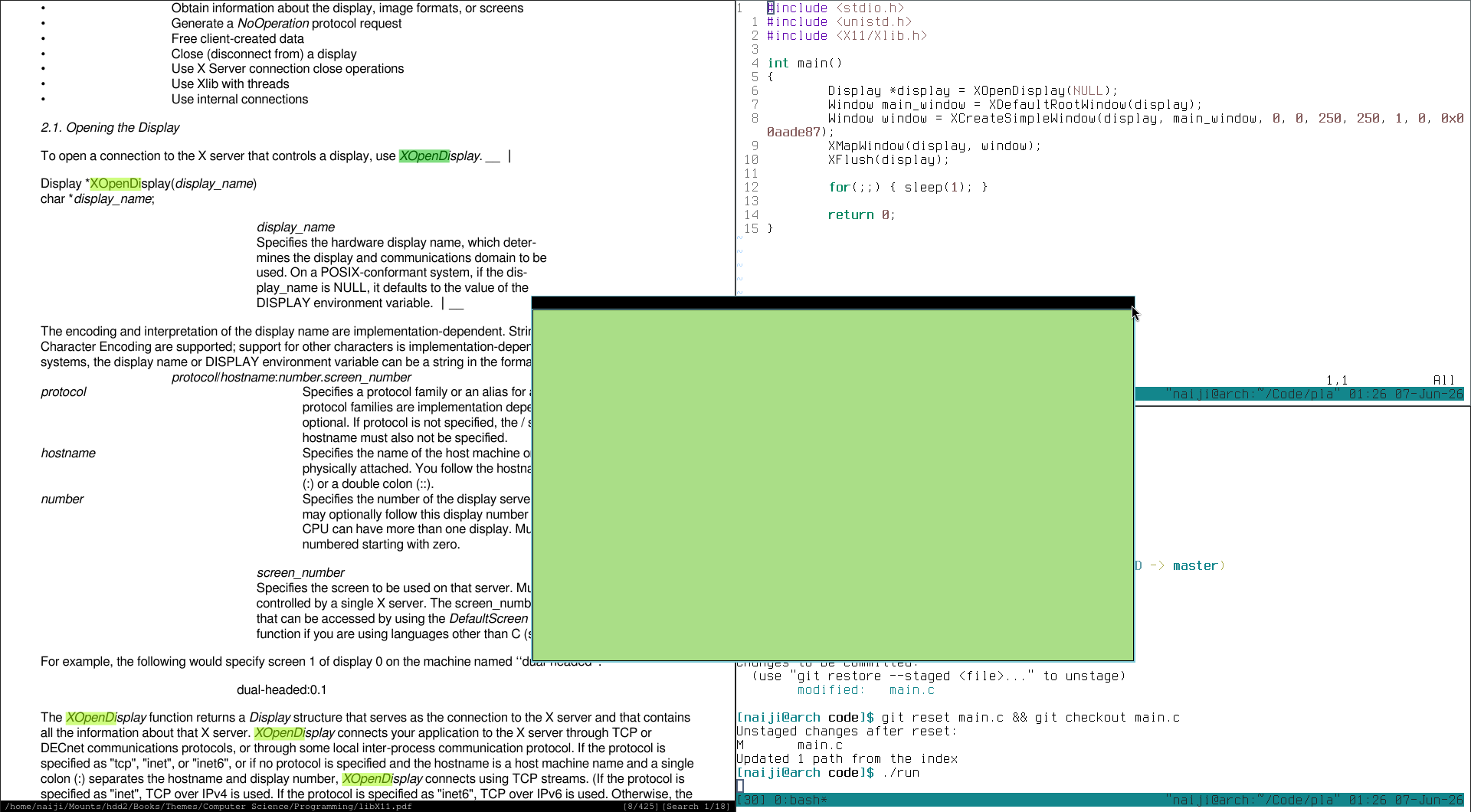Viewport: 1471px width, 812px height.
Task: Click the terminal cursor block at prompt
Action: 740,787
